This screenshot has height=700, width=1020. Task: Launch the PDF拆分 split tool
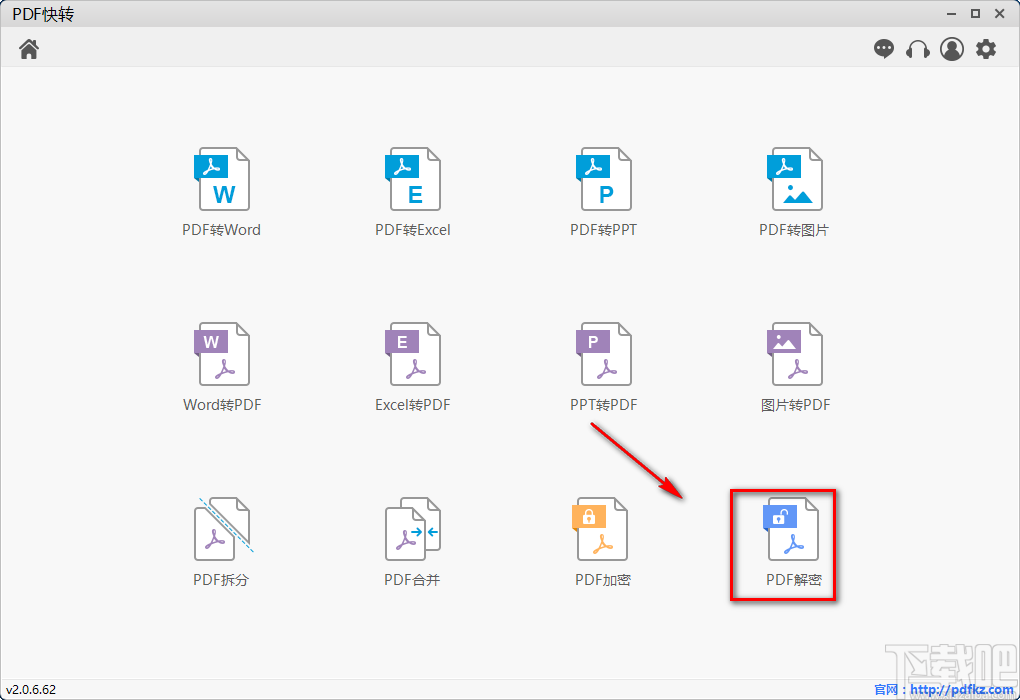pyautogui.click(x=222, y=529)
